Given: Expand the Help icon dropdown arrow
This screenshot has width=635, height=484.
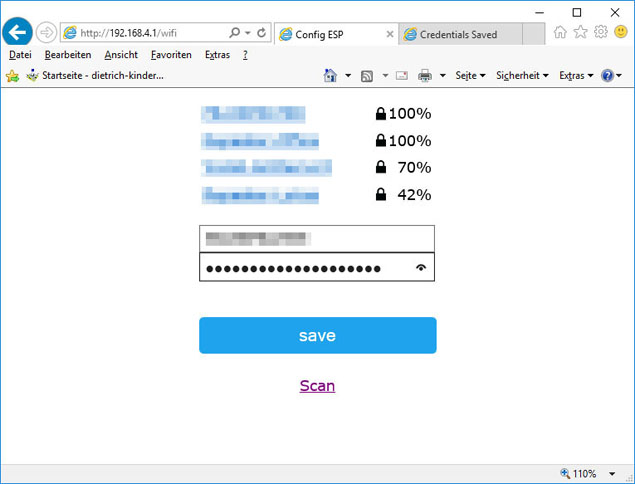Looking at the screenshot, I should click(x=619, y=76).
